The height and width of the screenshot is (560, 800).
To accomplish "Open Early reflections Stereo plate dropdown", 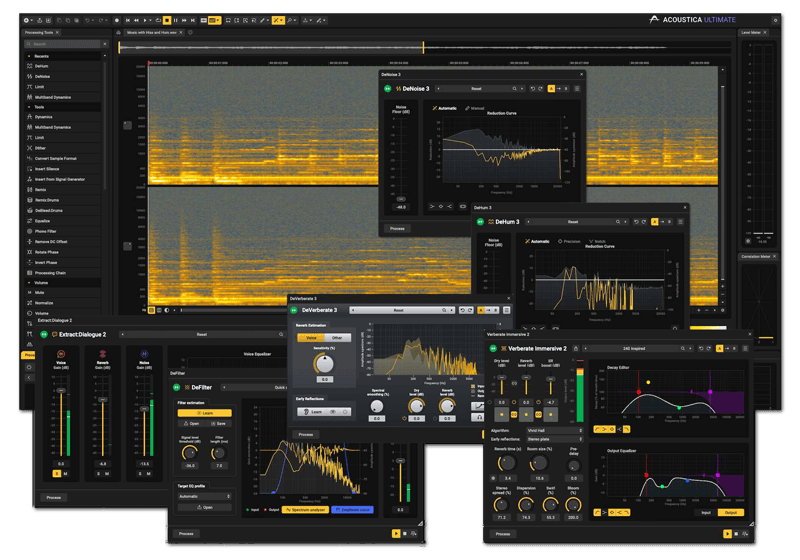I will 555,439.
